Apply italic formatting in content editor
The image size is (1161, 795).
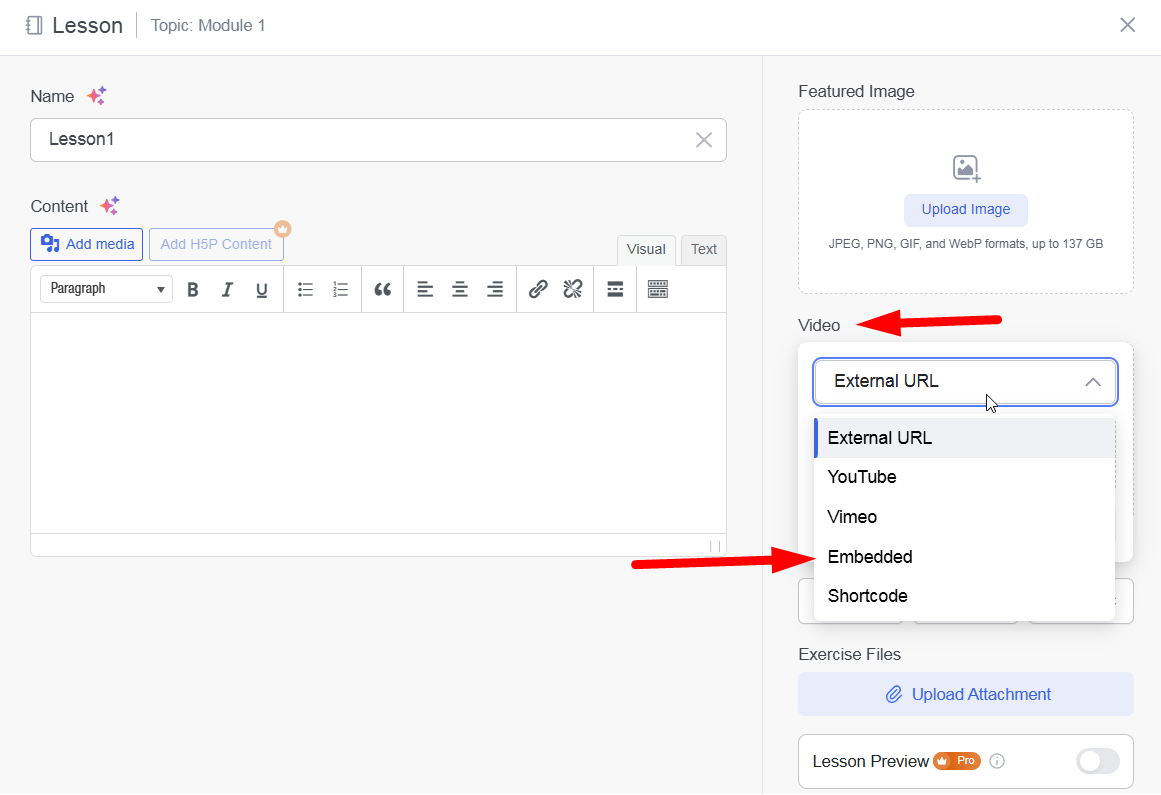pos(227,290)
